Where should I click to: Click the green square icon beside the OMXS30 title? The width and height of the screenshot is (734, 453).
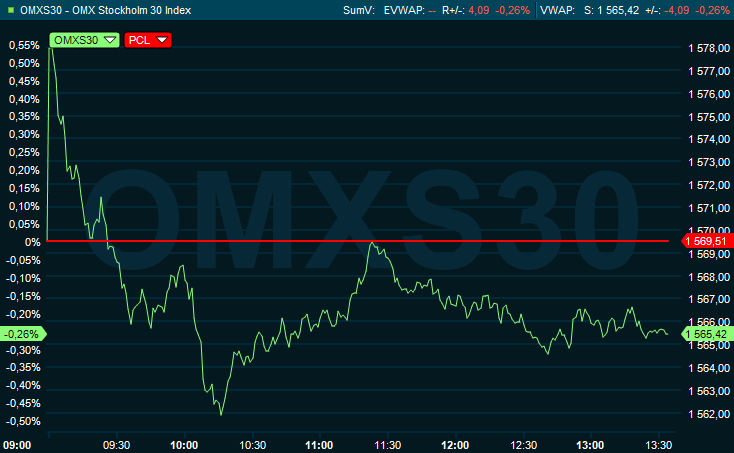click(11, 10)
